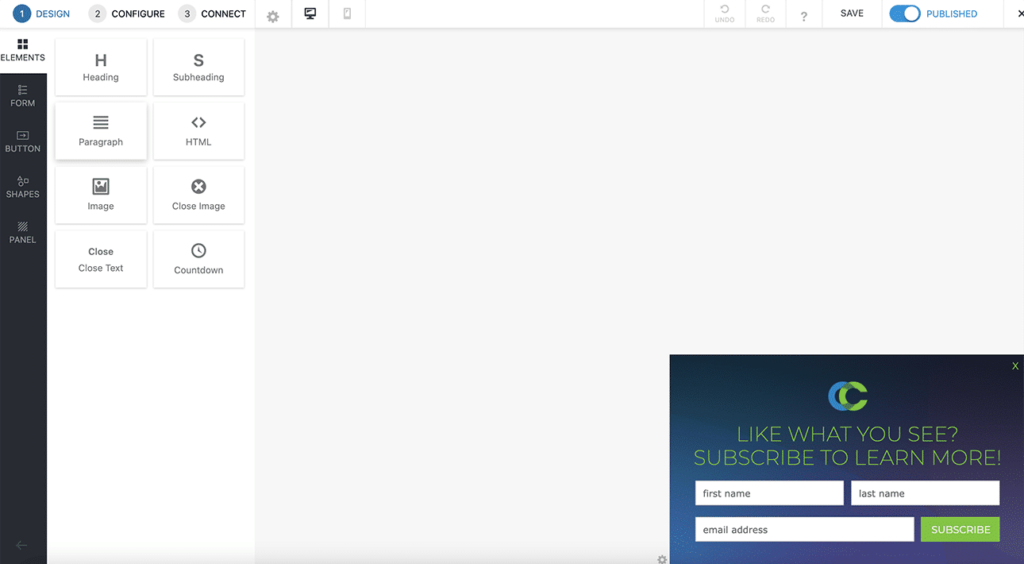Select the logo image in popup

point(848,396)
